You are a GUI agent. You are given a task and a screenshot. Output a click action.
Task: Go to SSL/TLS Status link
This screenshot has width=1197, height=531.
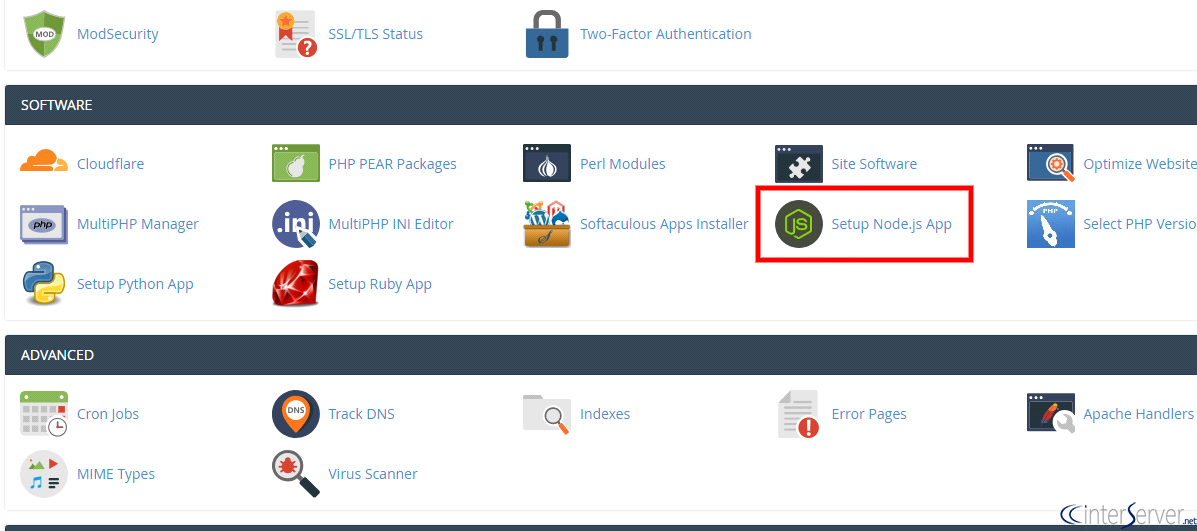pyautogui.click(x=376, y=34)
